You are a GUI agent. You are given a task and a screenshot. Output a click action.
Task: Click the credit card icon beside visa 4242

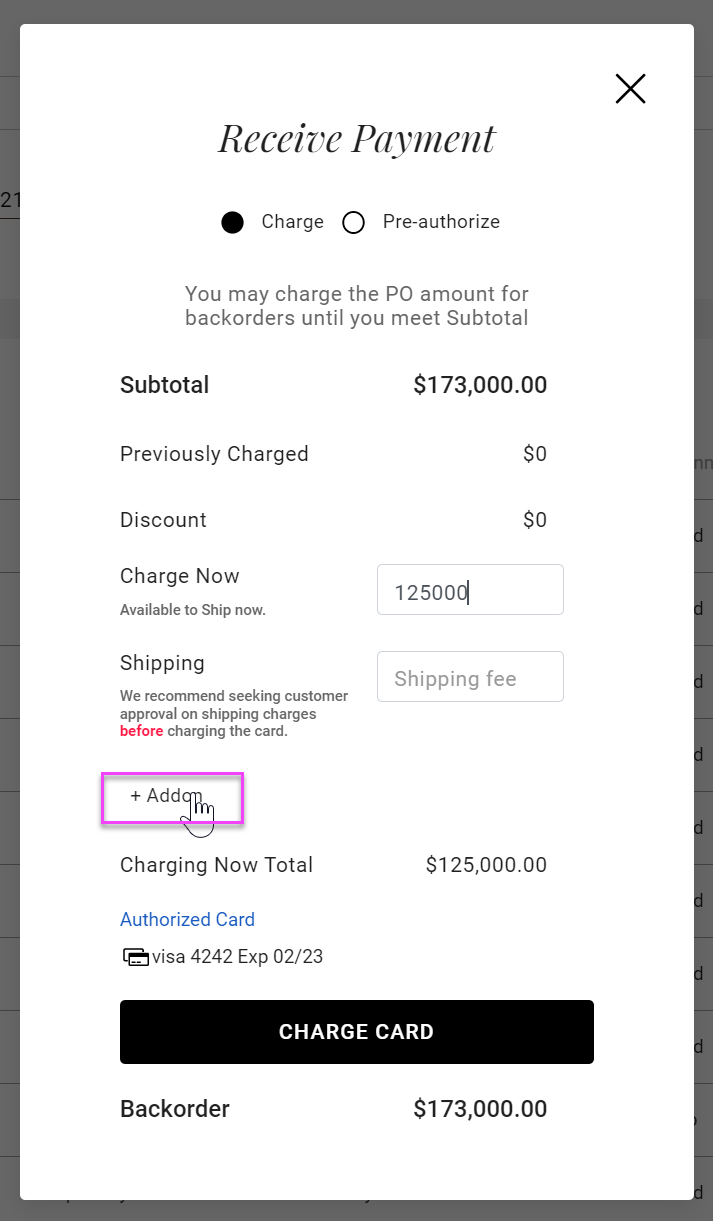135,957
